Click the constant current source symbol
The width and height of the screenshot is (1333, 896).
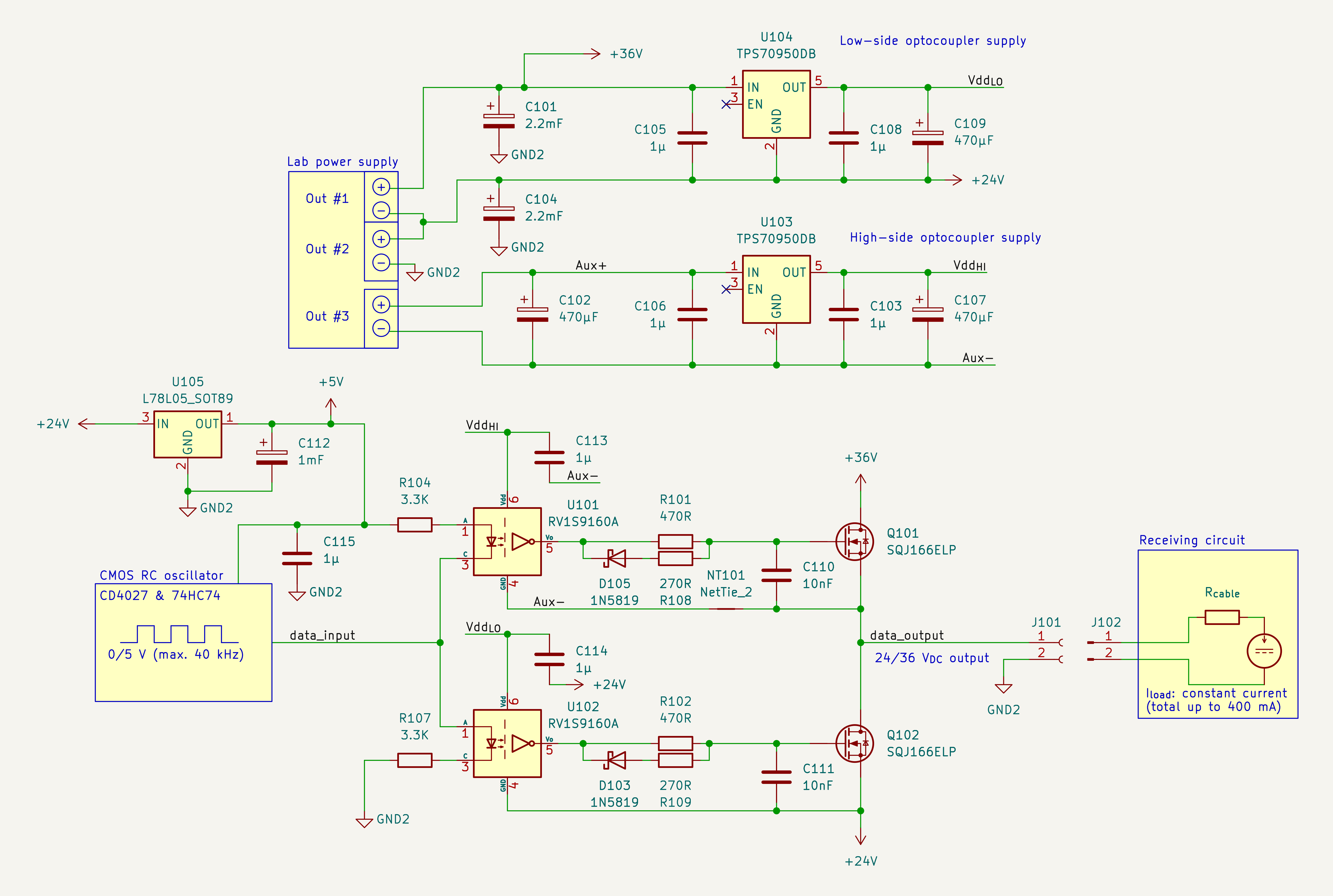click(x=1264, y=651)
